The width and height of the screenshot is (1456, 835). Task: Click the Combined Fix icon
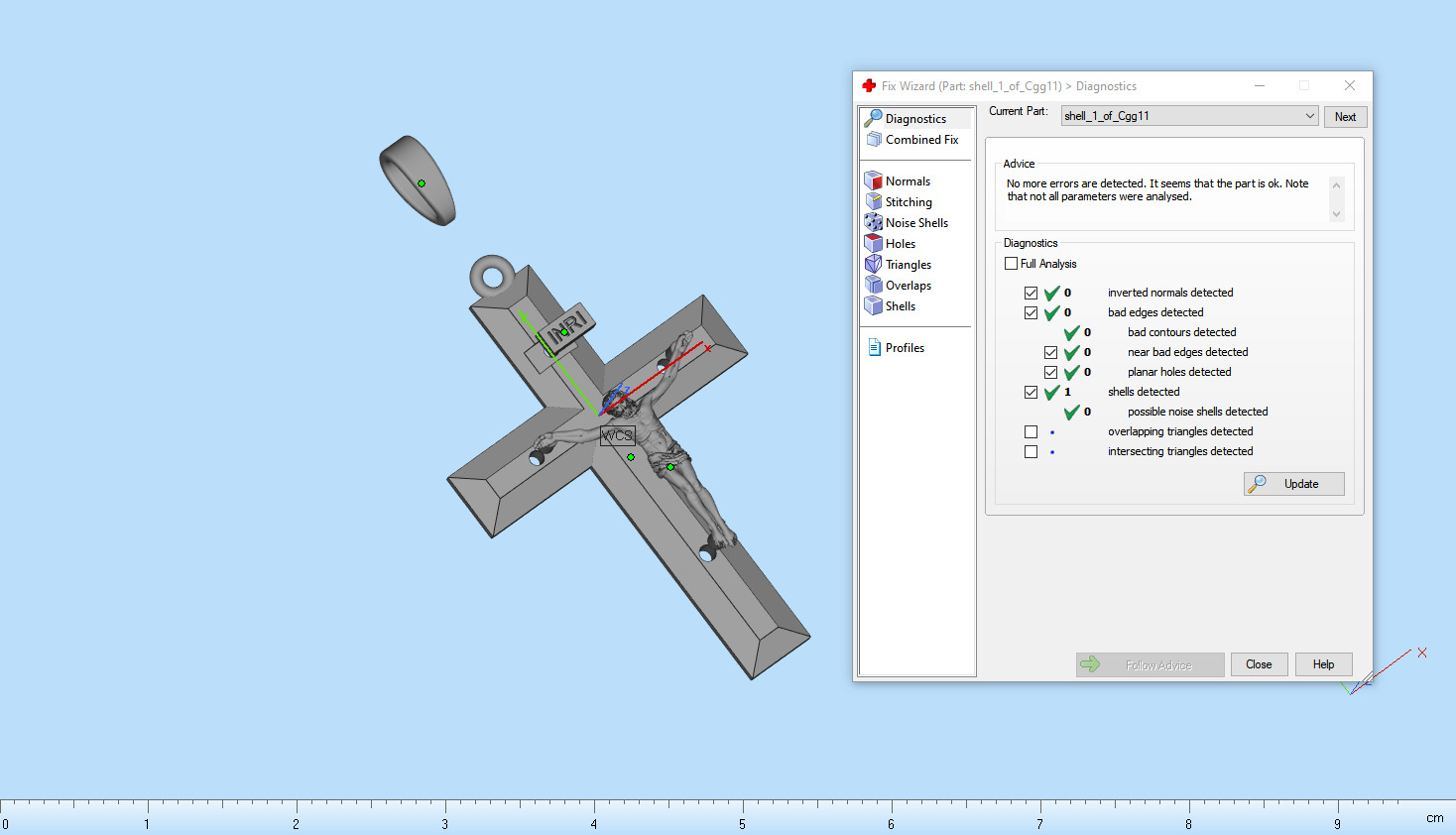[874, 140]
